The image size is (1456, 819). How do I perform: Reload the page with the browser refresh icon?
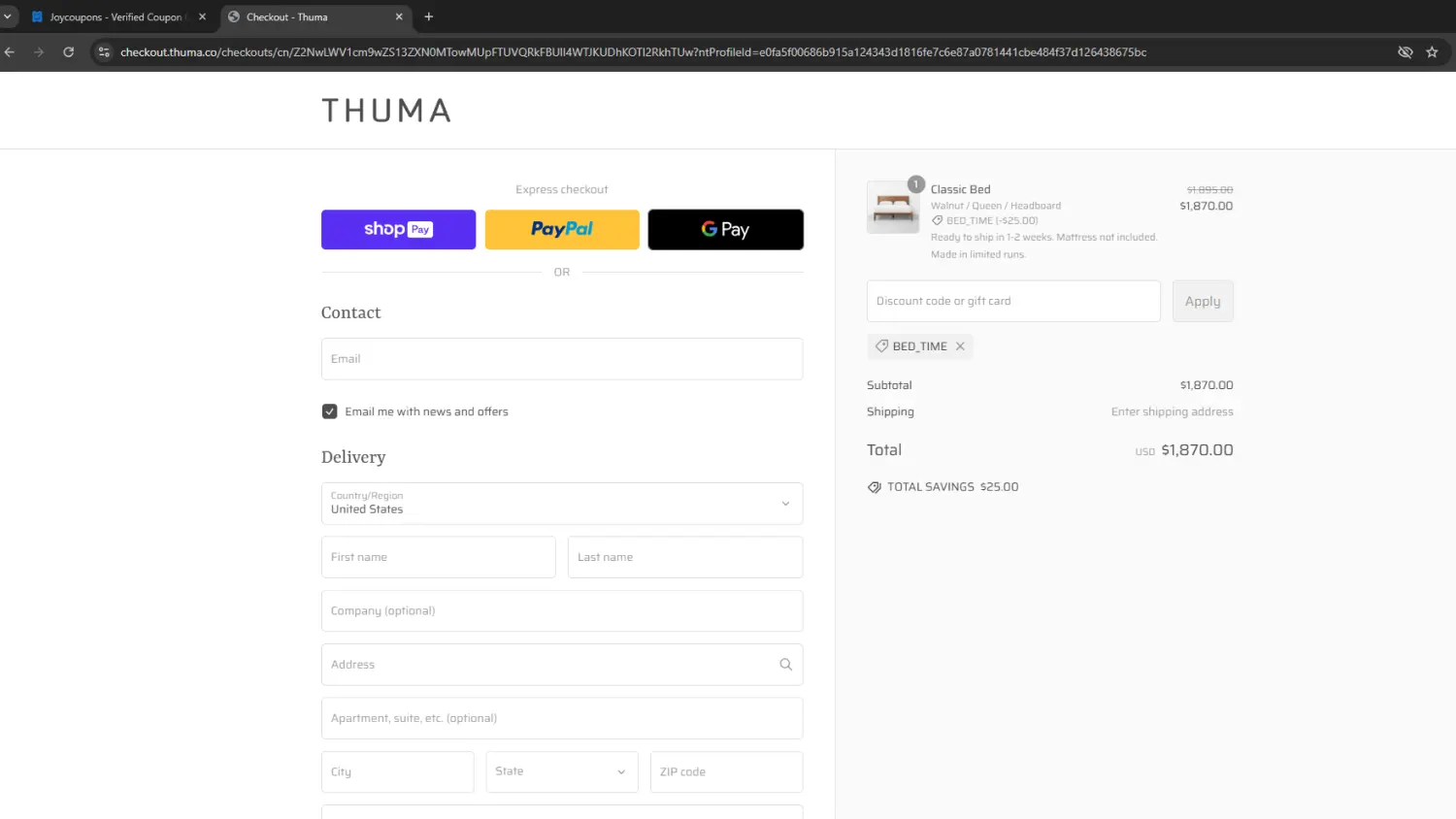tap(68, 52)
